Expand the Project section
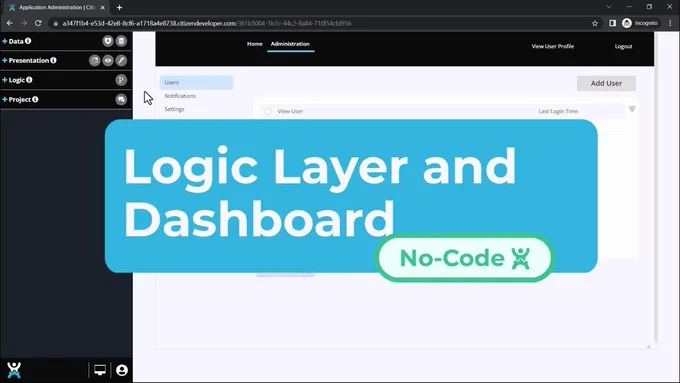This screenshot has width=680, height=383. tap(5, 99)
